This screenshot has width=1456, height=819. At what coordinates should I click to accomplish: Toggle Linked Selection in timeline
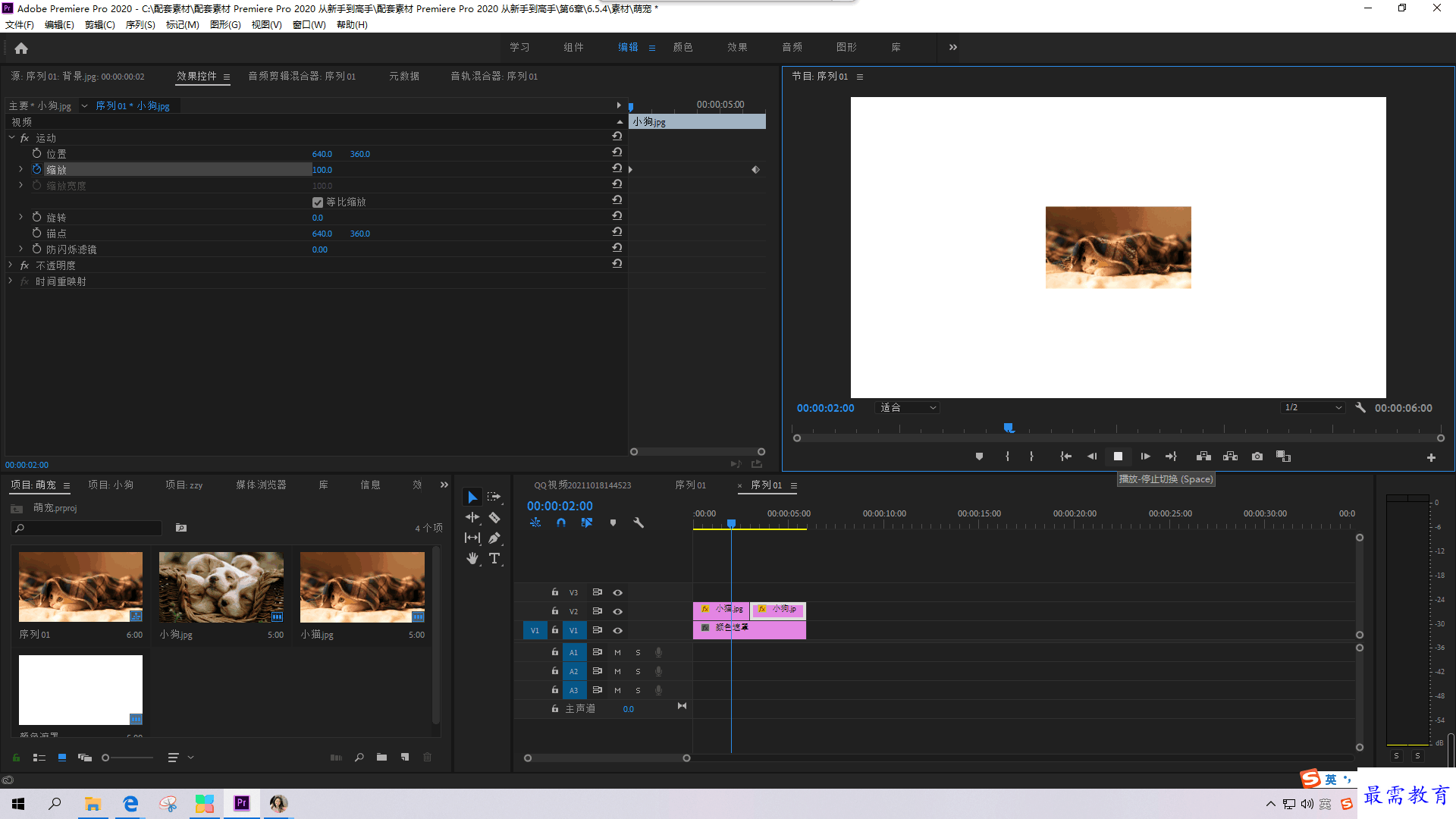coord(587,522)
